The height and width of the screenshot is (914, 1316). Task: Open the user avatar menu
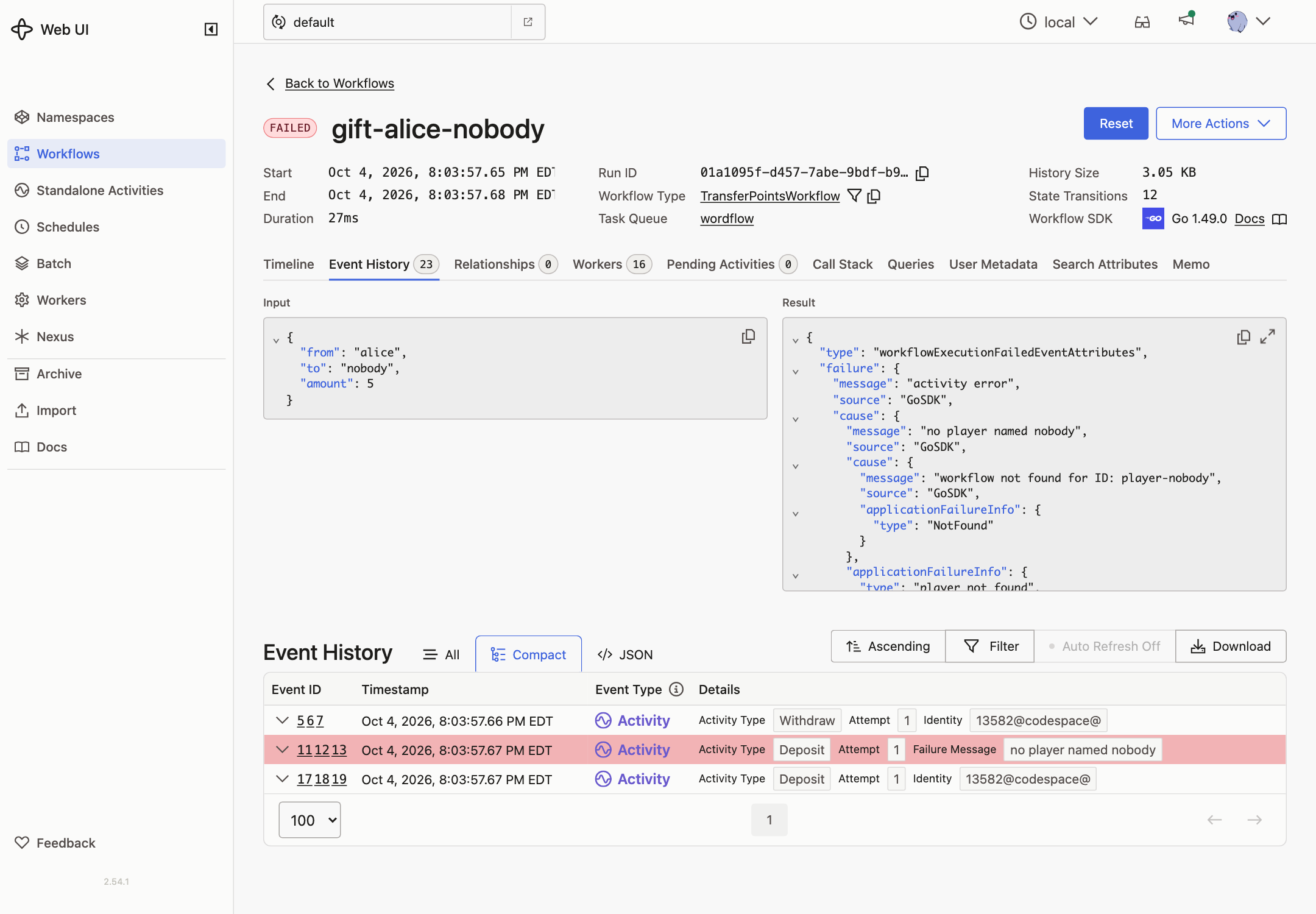[x=1248, y=21]
